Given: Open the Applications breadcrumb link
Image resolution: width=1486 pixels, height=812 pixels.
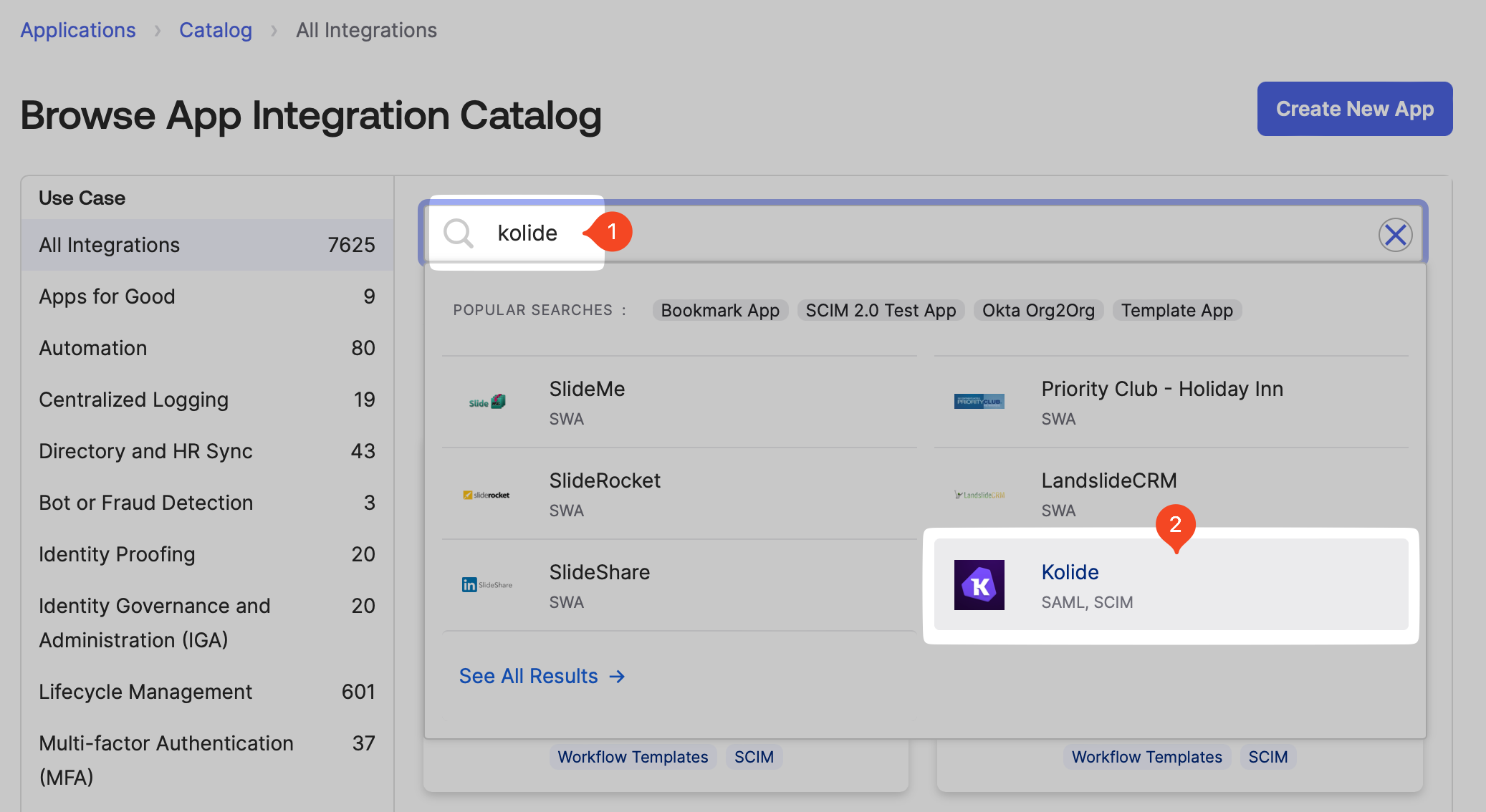Looking at the screenshot, I should [x=78, y=30].
